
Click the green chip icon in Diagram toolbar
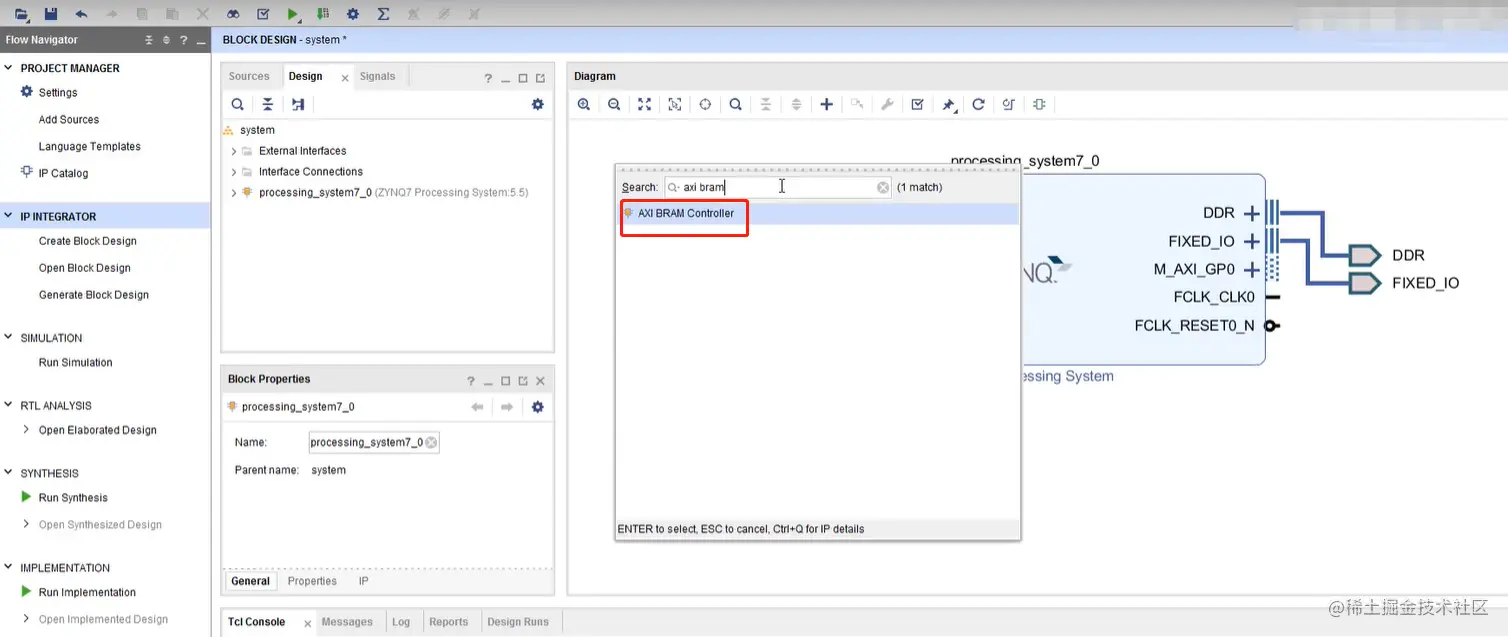(x=1039, y=104)
